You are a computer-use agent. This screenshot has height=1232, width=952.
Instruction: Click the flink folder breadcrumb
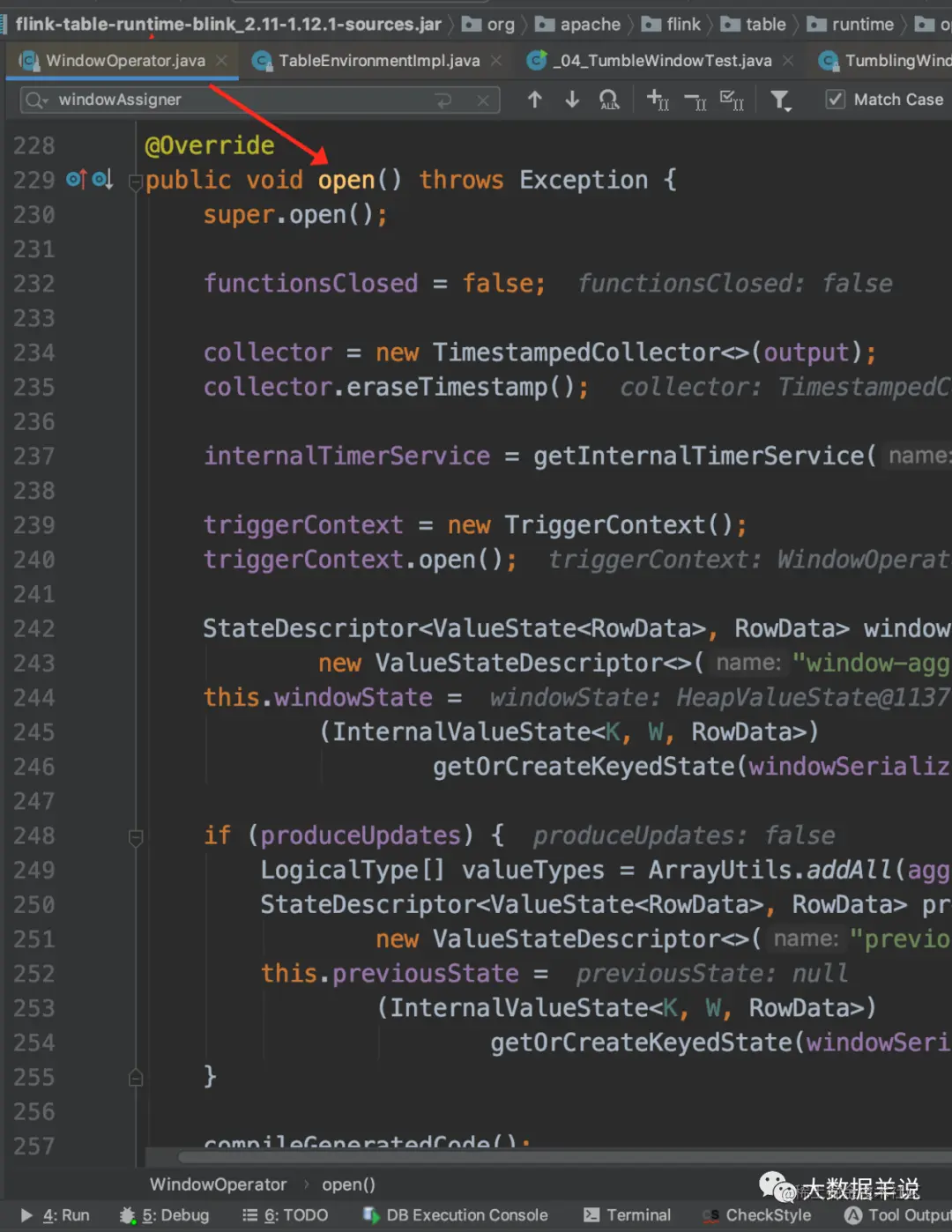671,25
